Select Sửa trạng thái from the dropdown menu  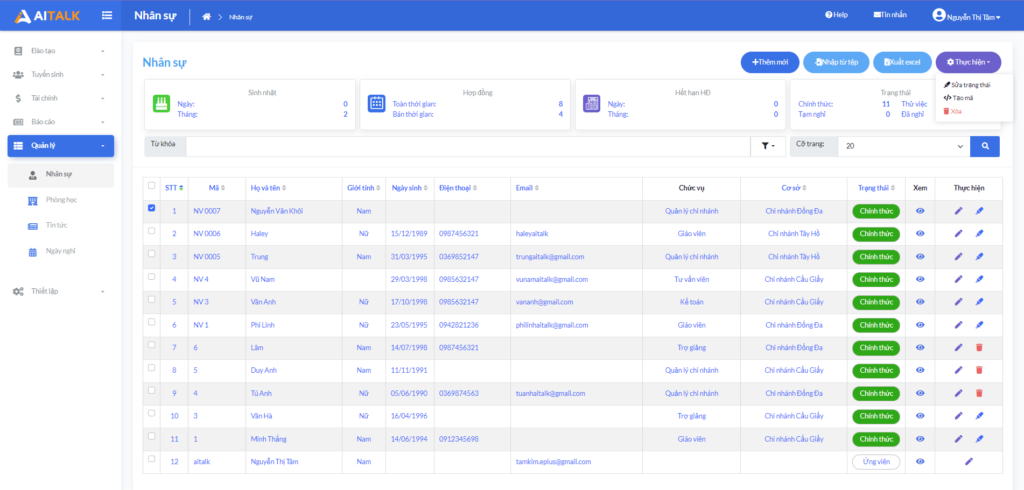(x=967, y=85)
